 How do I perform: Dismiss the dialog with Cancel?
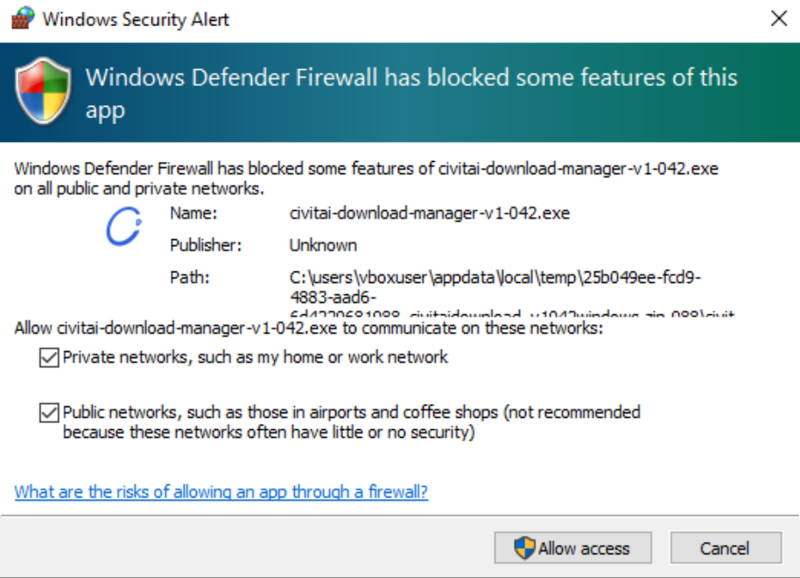(x=726, y=548)
